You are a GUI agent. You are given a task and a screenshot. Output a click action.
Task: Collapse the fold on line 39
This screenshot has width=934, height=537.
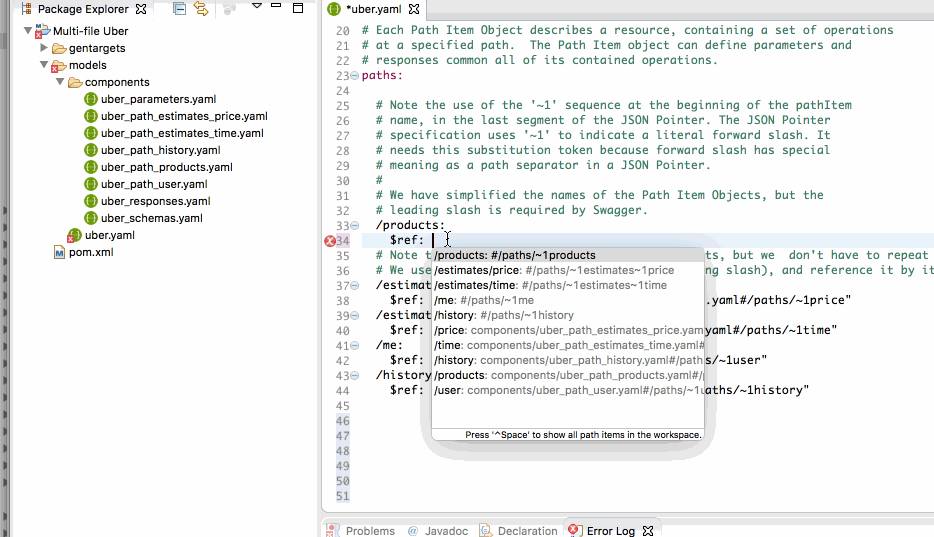(354, 316)
